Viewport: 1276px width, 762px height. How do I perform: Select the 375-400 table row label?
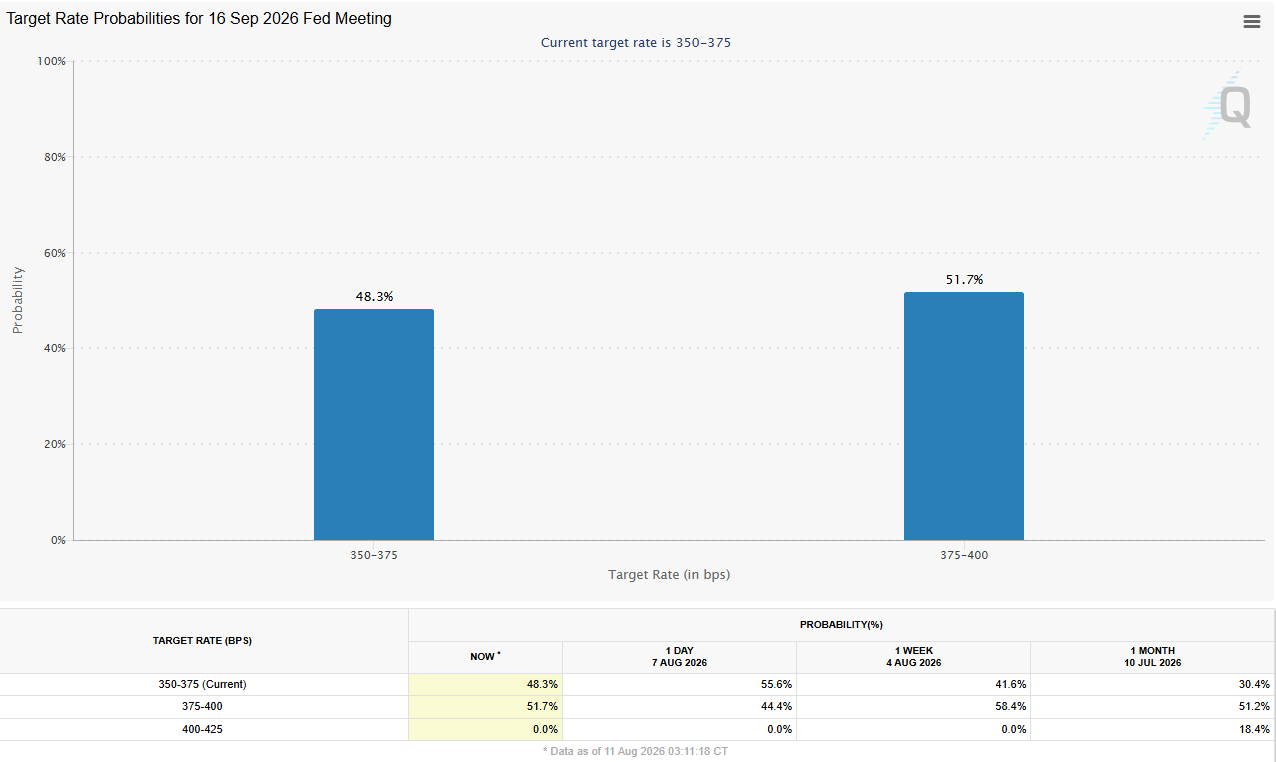pos(202,706)
